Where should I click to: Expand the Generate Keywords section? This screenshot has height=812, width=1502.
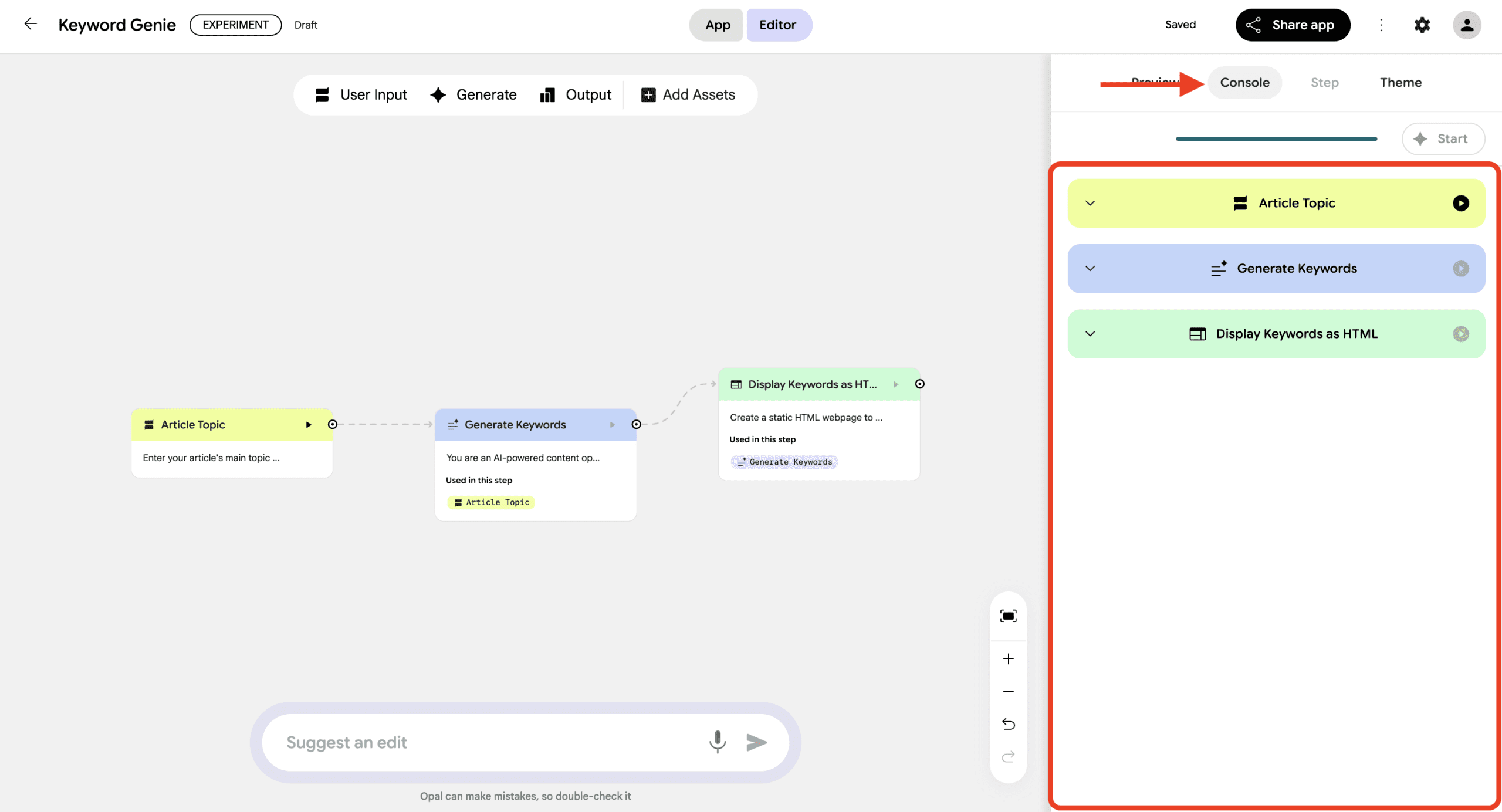point(1091,269)
